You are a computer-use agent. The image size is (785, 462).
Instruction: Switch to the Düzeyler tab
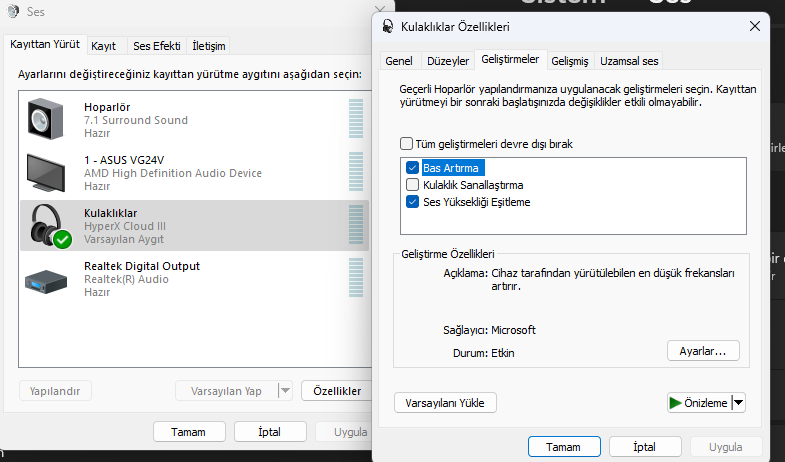446,61
